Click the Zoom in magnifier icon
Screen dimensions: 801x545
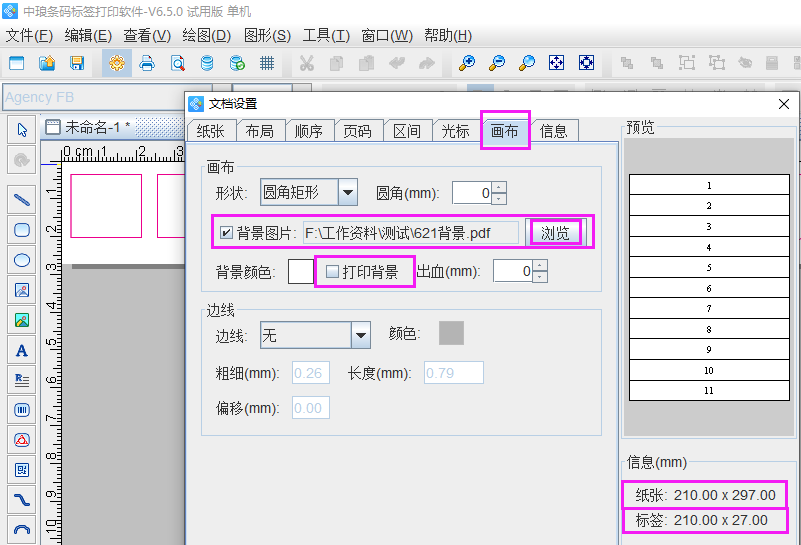[x=466, y=63]
